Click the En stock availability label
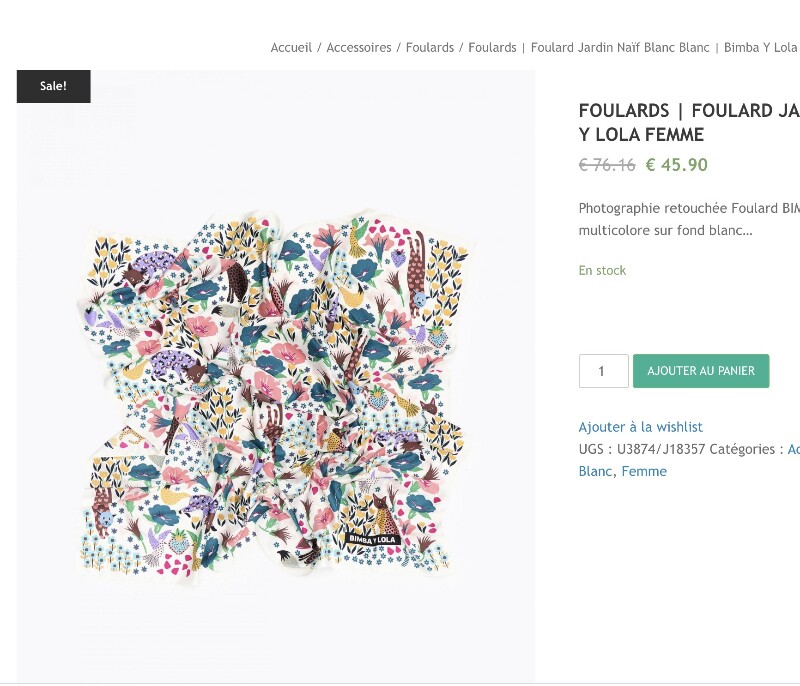This screenshot has height=686, width=800. 602,270
